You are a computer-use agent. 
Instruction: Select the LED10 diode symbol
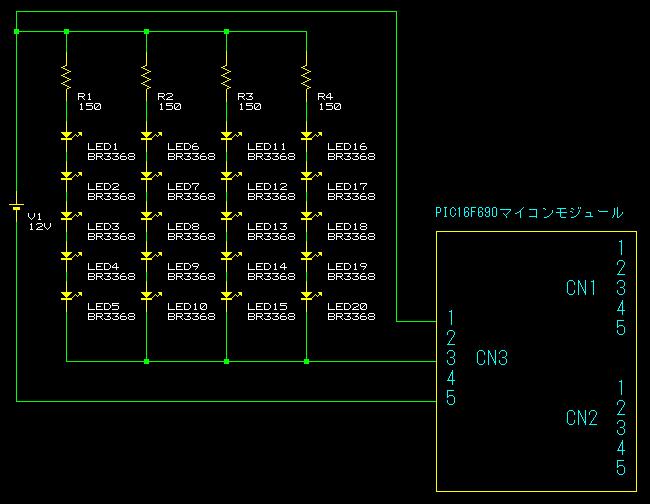tap(150, 296)
